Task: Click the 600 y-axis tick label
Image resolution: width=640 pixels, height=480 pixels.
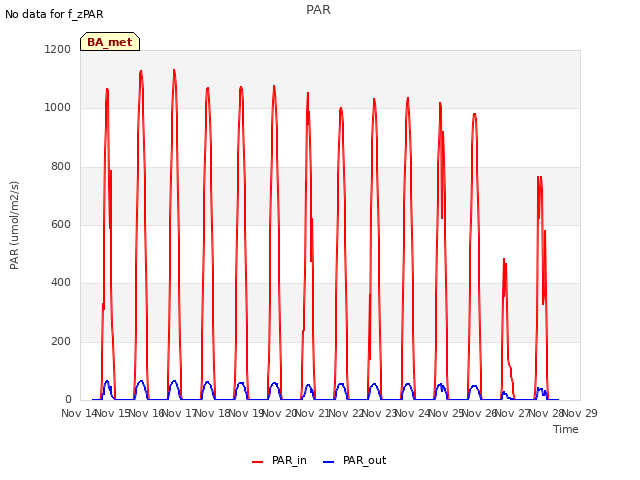Action: click(x=61, y=224)
